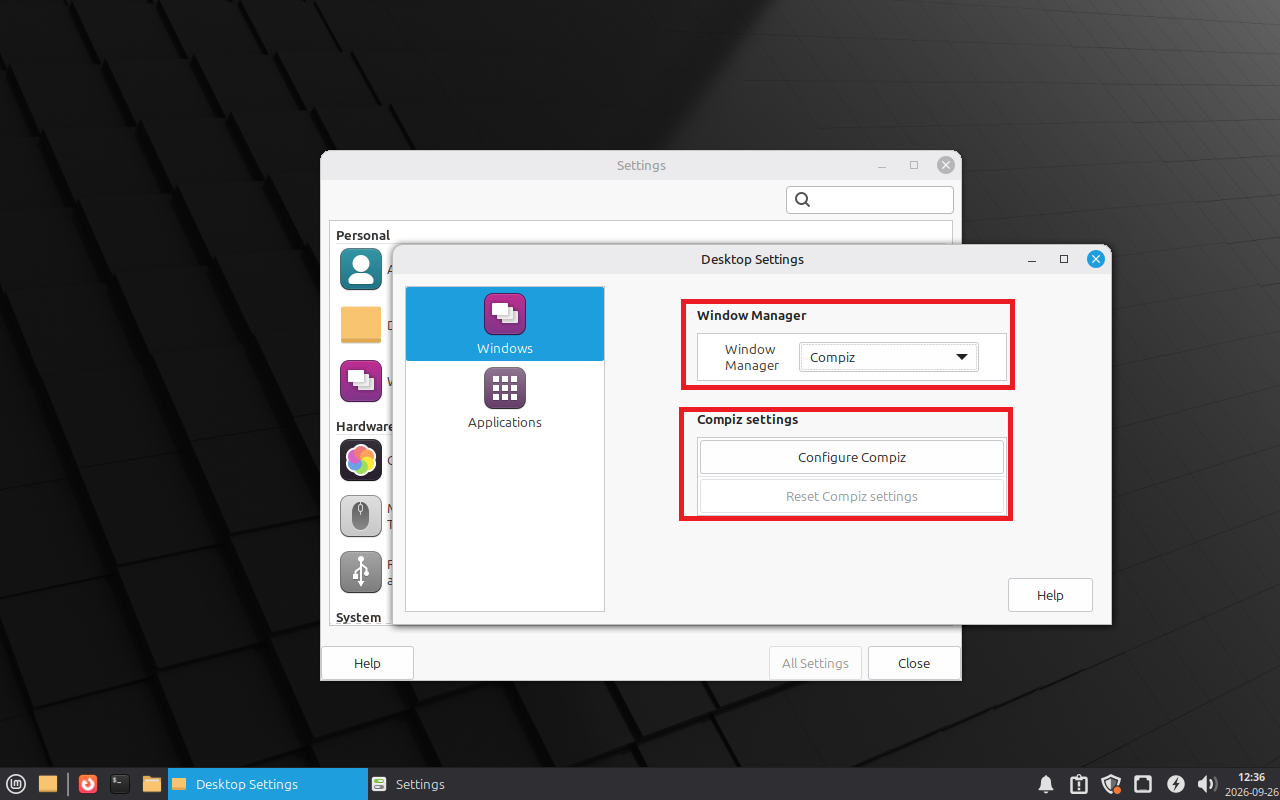Image resolution: width=1280 pixels, height=800 pixels.
Task: Click the Close button in the Settings window
Action: 914,663
